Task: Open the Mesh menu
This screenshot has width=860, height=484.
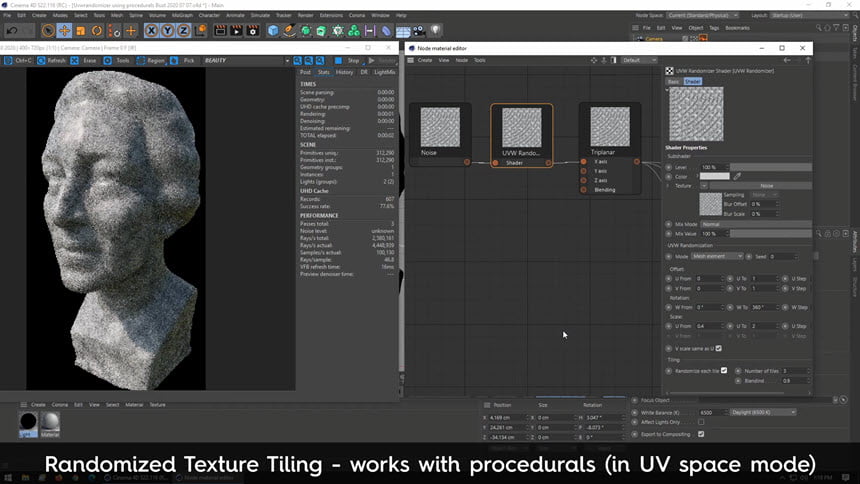Action: 117,15
